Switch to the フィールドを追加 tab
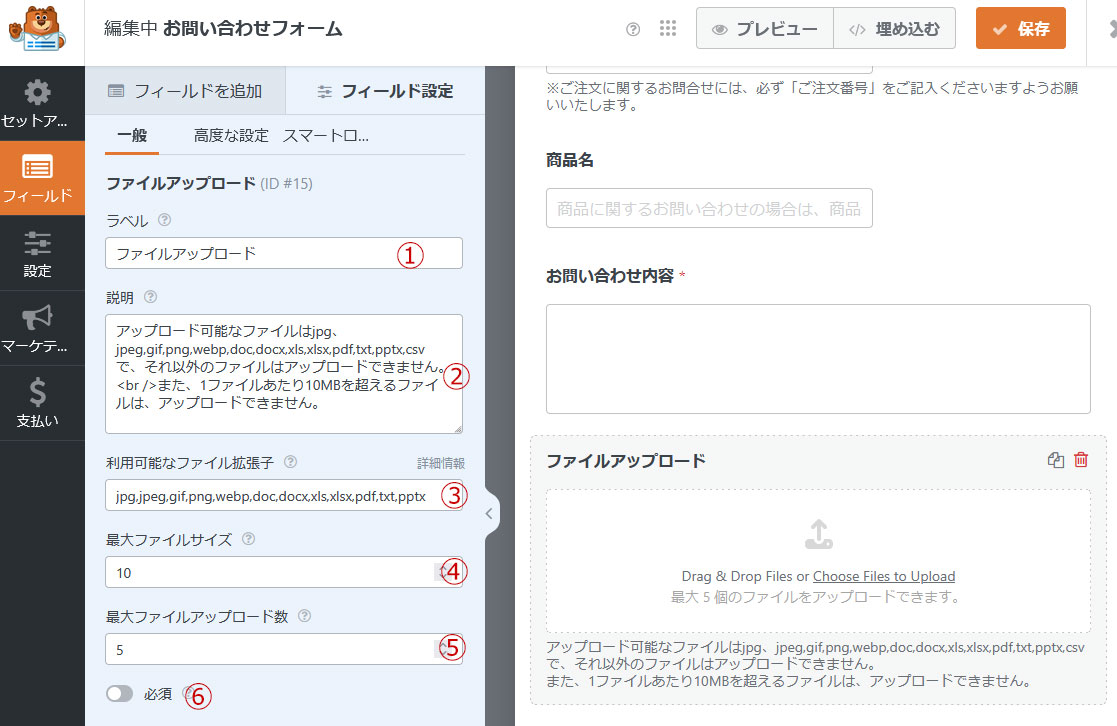This screenshot has height=726, width=1117. (185, 91)
